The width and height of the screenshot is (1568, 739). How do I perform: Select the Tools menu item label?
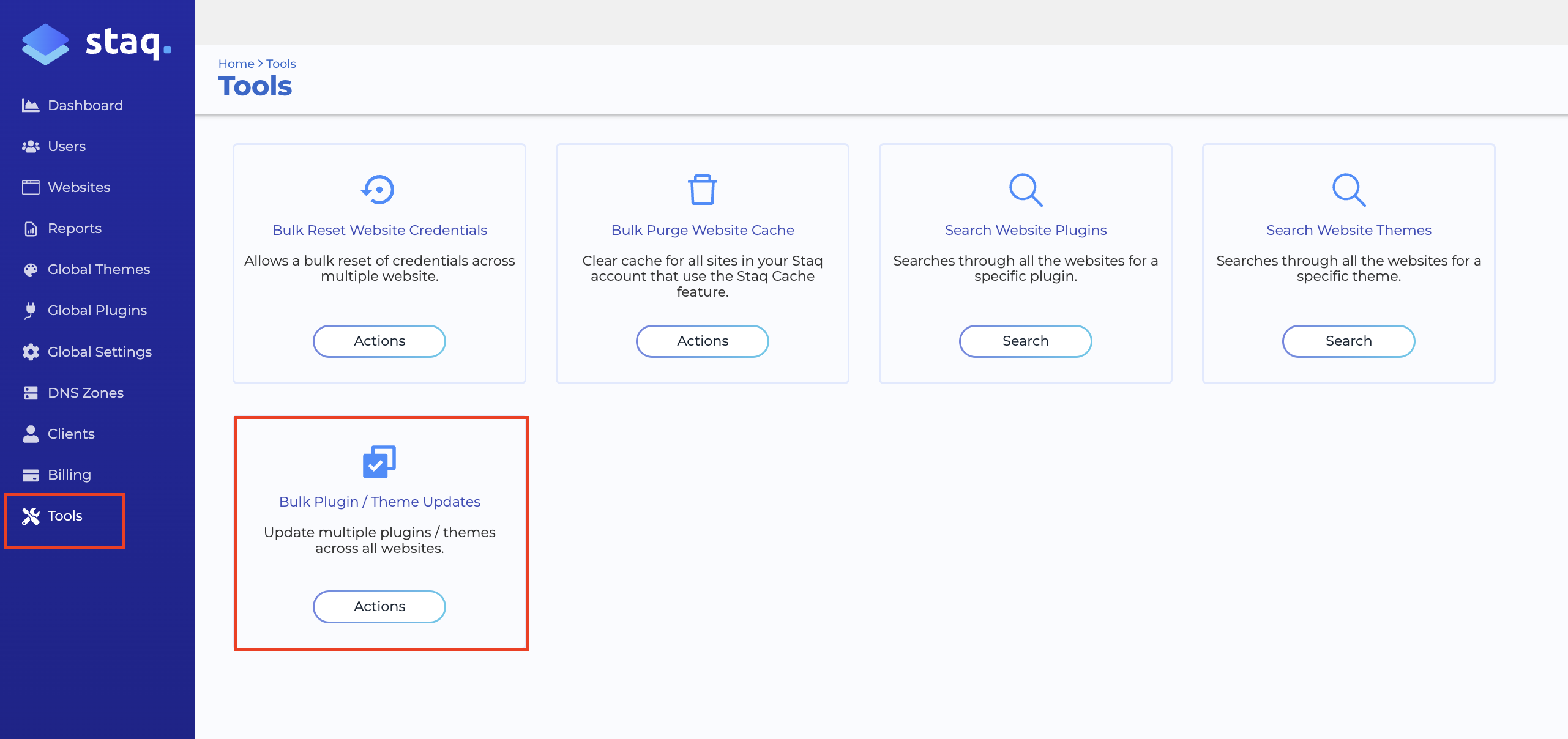pyautogui.click(x=65, y=516)
